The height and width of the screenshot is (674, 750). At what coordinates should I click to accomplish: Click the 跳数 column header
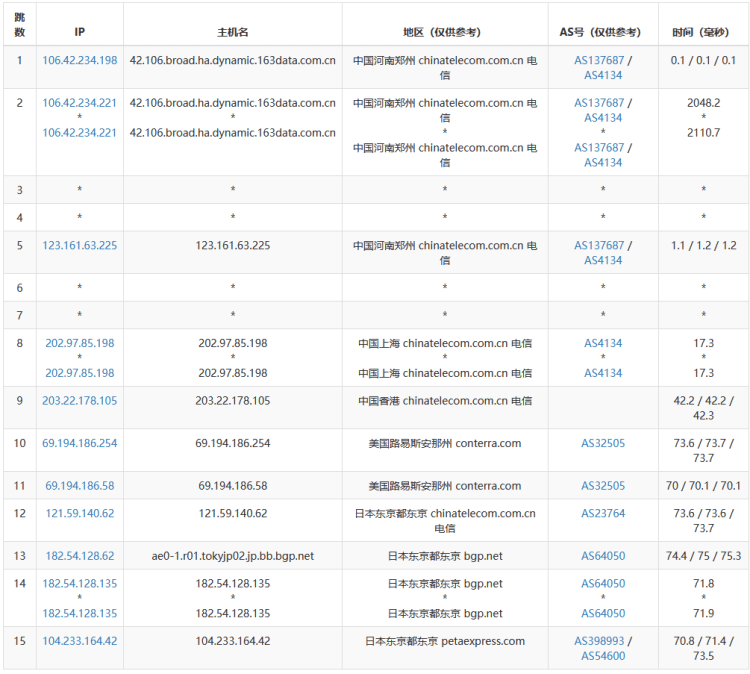tap(20, 25)
